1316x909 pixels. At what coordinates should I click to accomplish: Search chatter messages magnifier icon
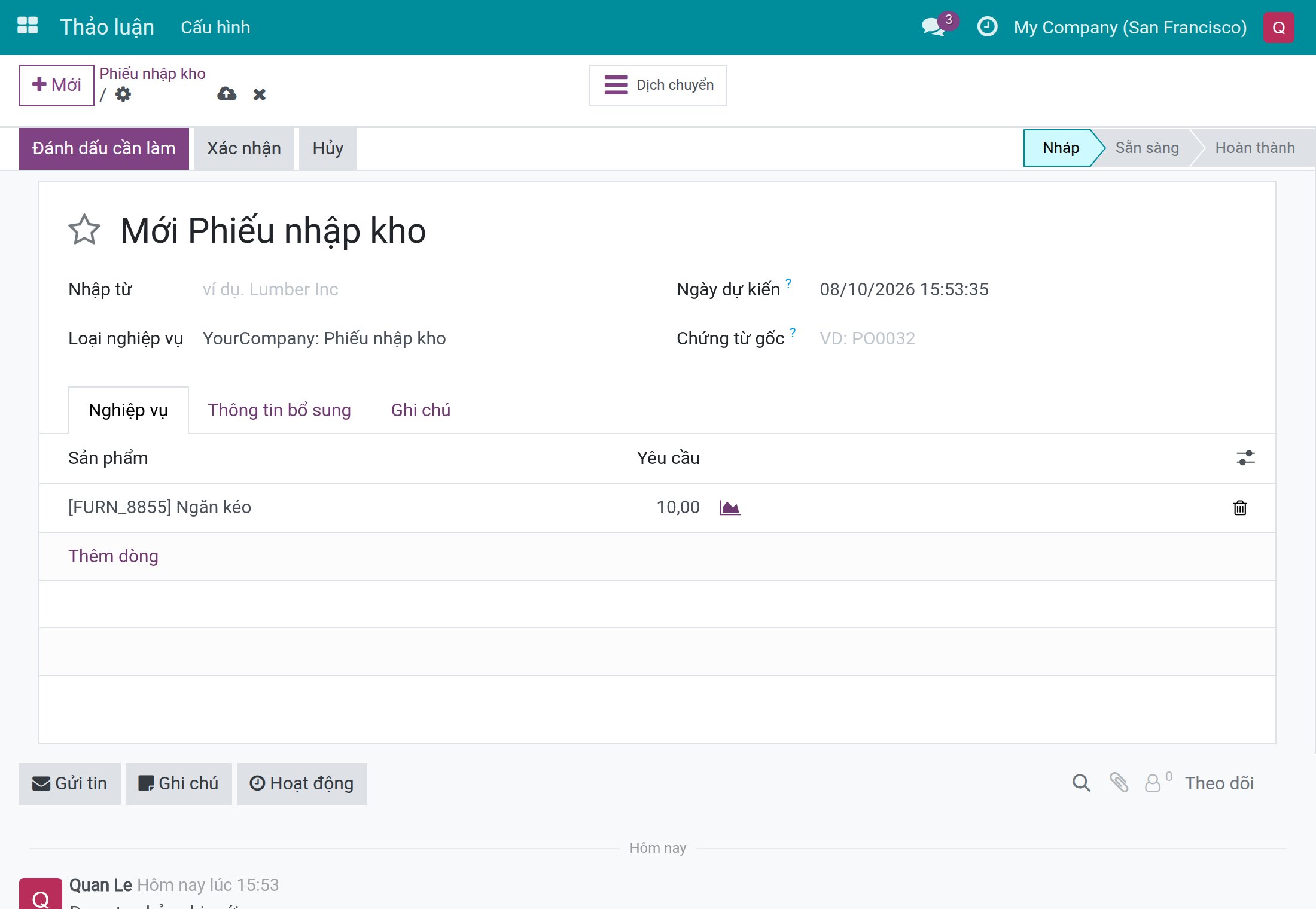point(1081,783)
